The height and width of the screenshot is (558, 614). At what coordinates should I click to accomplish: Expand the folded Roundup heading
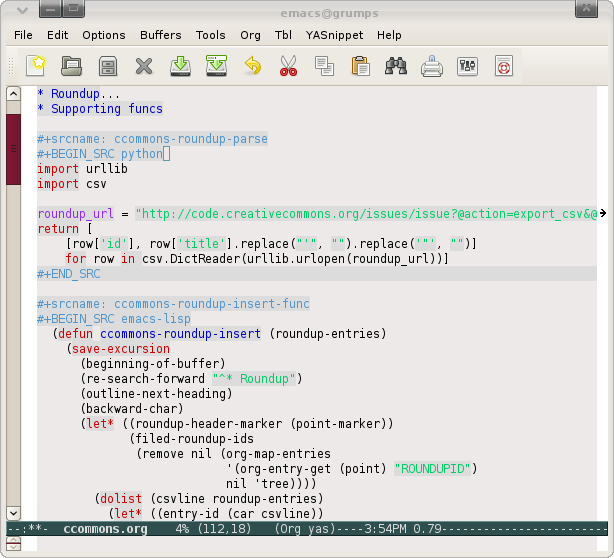pos(78,94)
